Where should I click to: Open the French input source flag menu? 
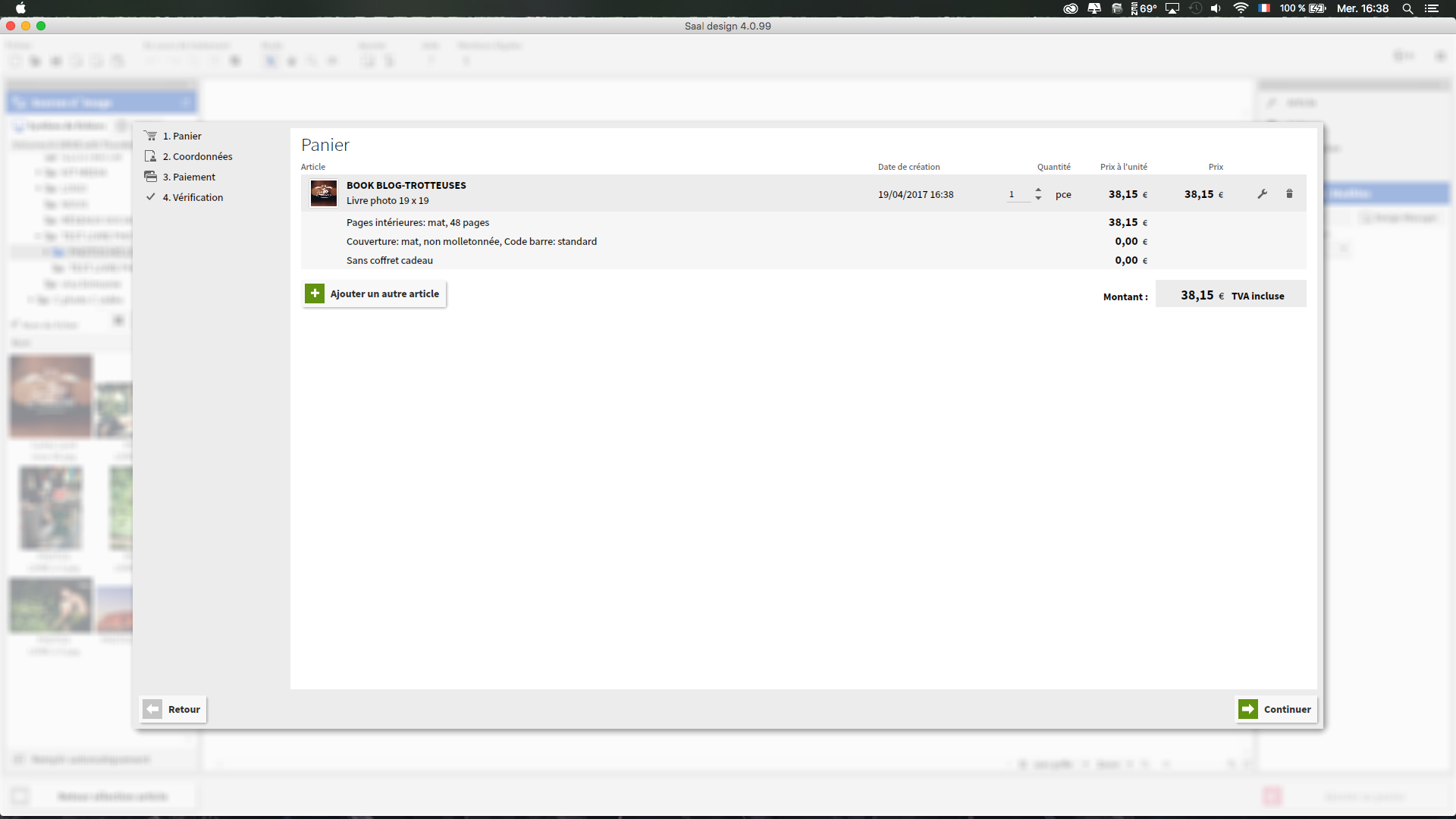click(x=1264, y=8)
